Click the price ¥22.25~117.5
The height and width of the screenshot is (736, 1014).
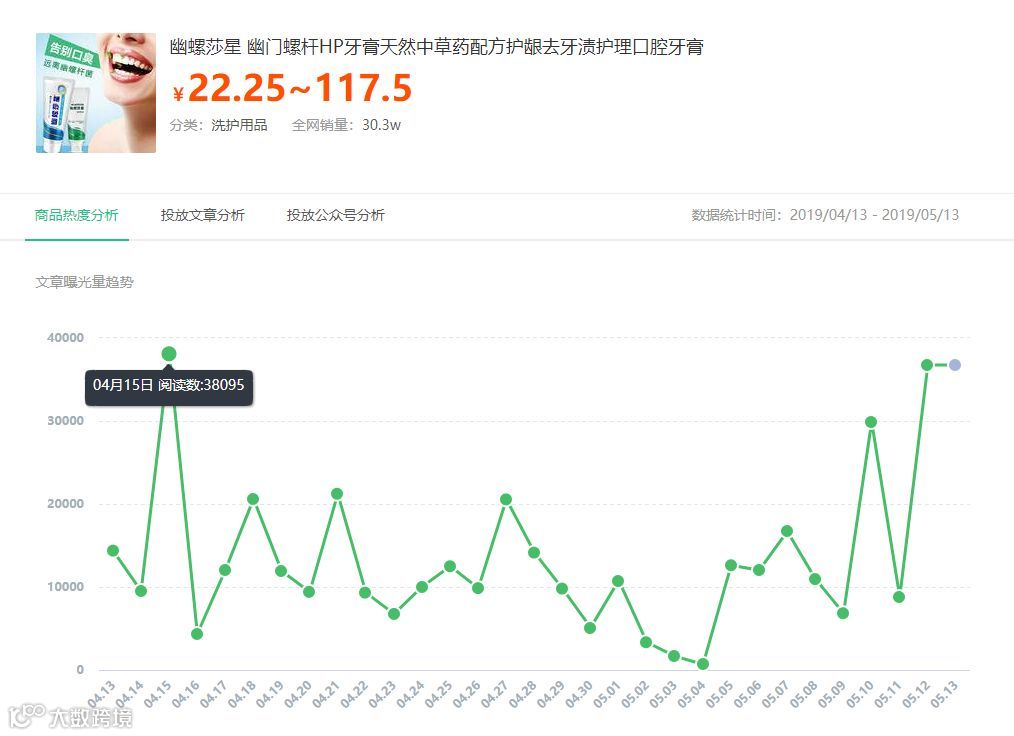(292, 87)
